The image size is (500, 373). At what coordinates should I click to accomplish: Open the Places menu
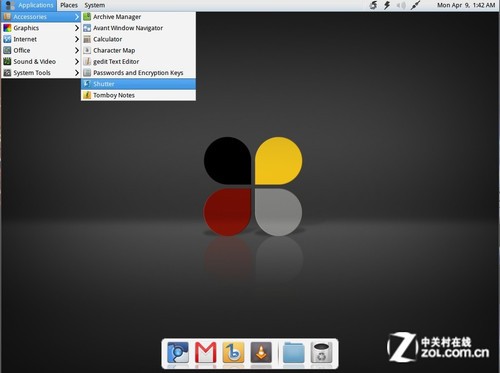tap(69, 5)
